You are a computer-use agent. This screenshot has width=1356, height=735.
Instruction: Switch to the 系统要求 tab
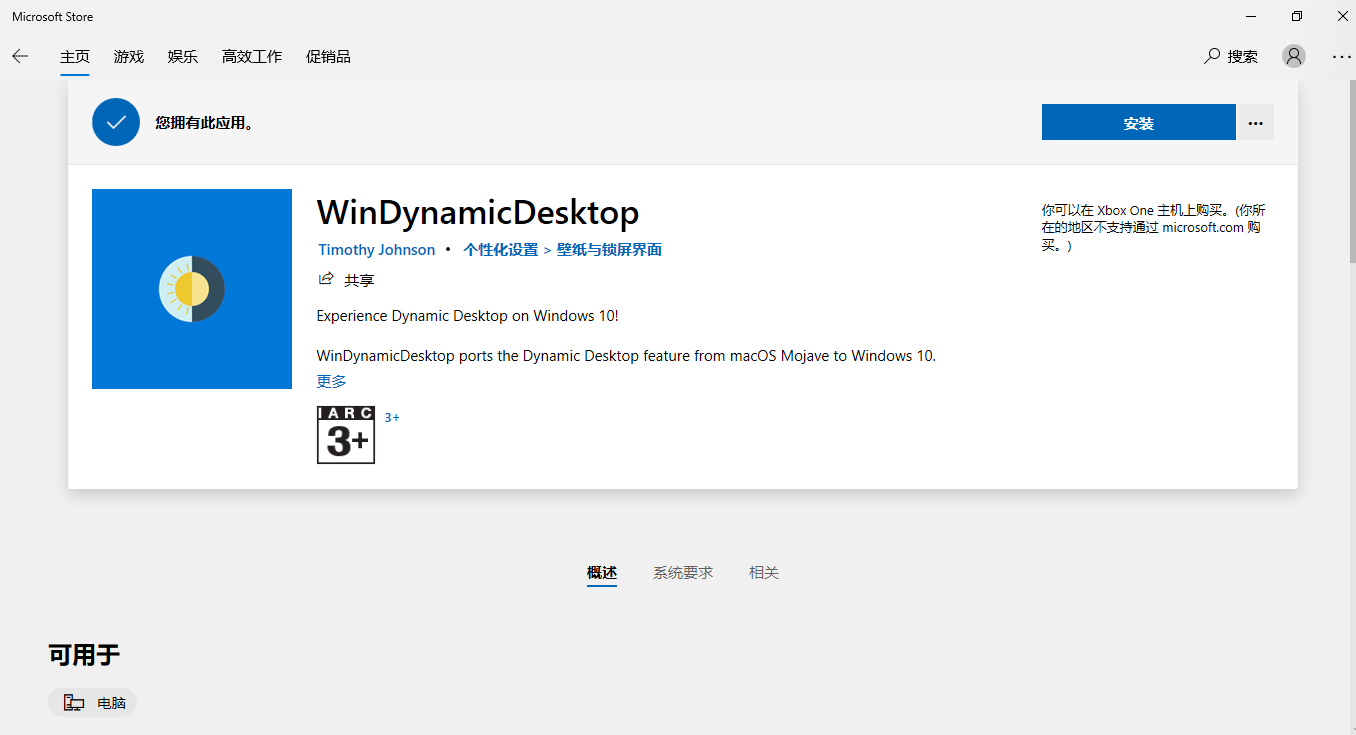tap(683, 572)
